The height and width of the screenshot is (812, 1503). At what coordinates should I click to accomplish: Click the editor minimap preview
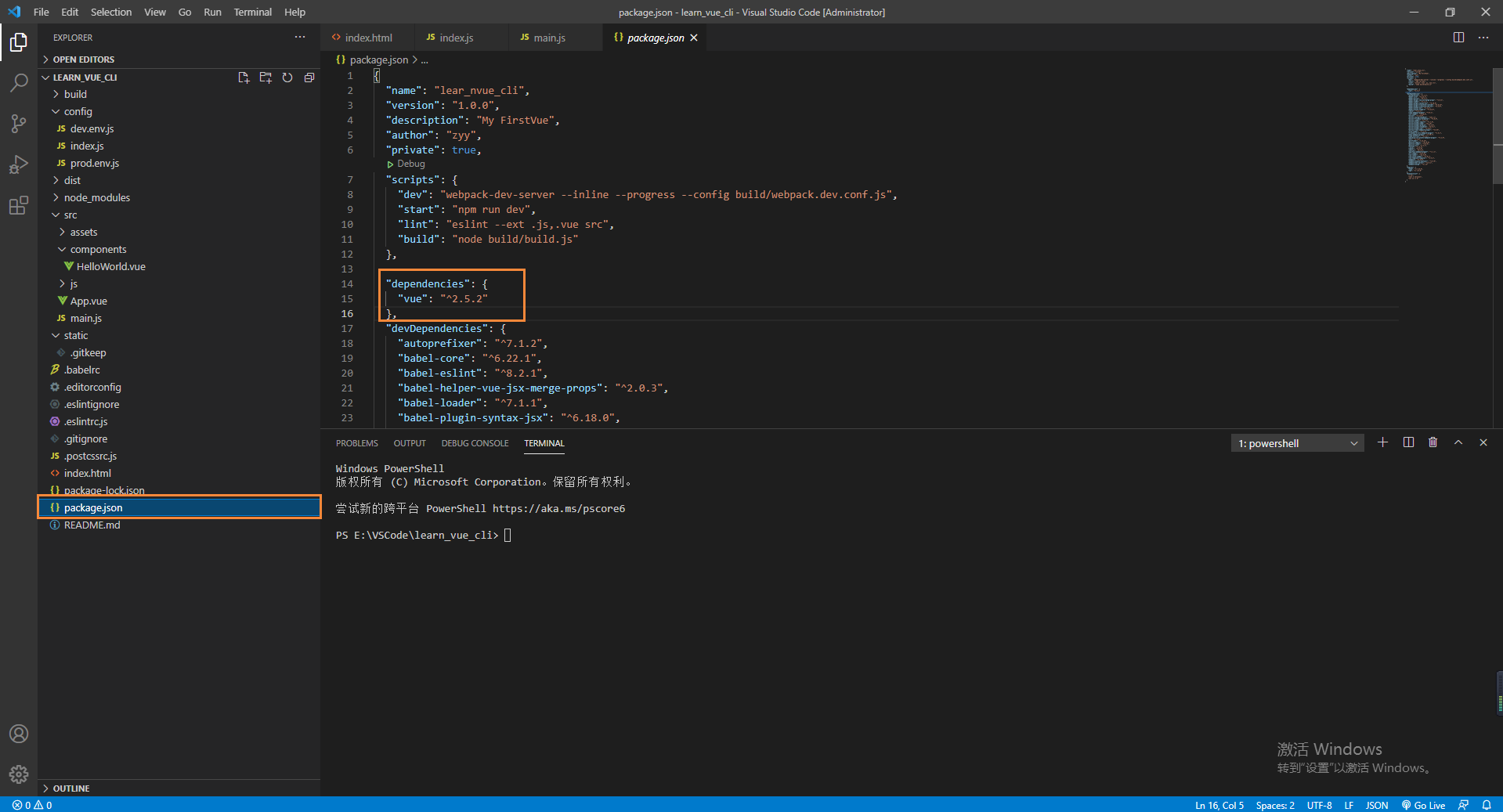tap(1447, 125)
